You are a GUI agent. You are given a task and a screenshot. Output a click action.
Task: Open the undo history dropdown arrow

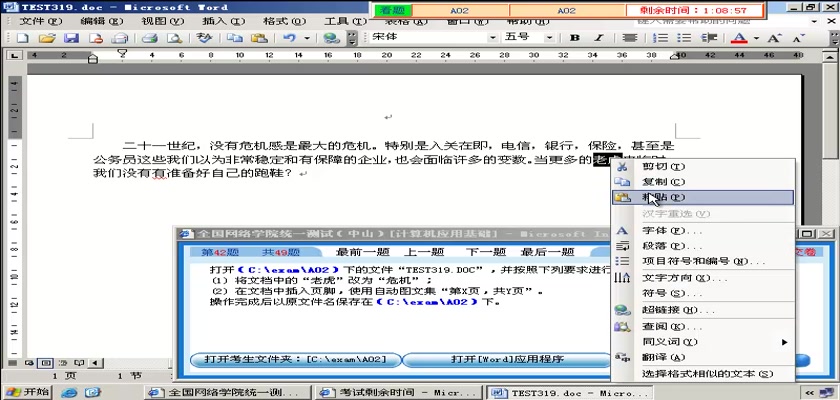click(307, 38)
